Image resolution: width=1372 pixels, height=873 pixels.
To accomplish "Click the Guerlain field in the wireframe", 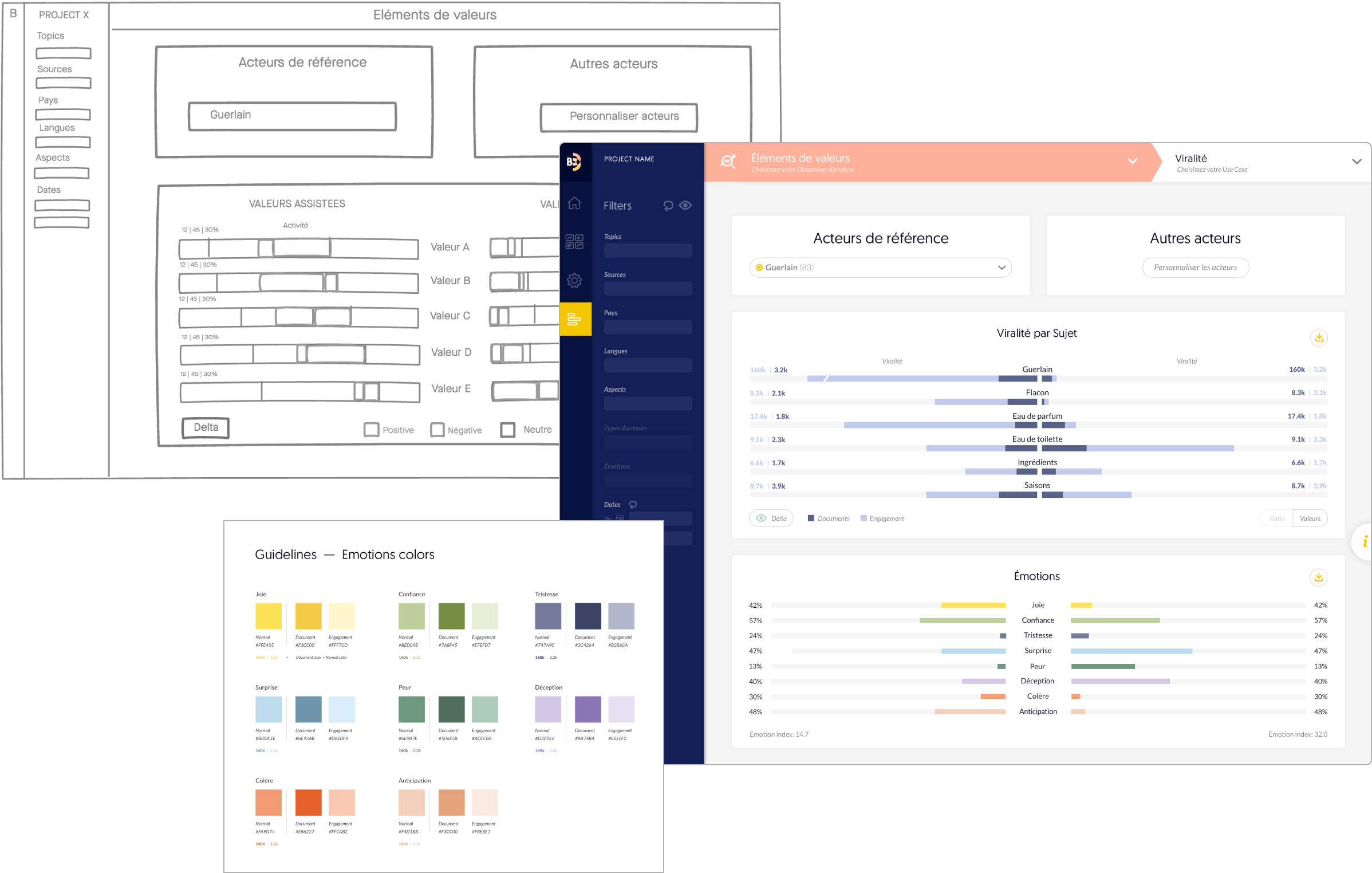I will tap(292, 116).
